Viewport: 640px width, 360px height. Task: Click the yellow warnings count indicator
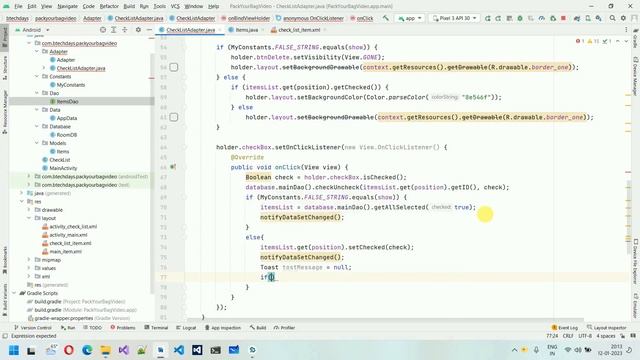coord(593,41)
